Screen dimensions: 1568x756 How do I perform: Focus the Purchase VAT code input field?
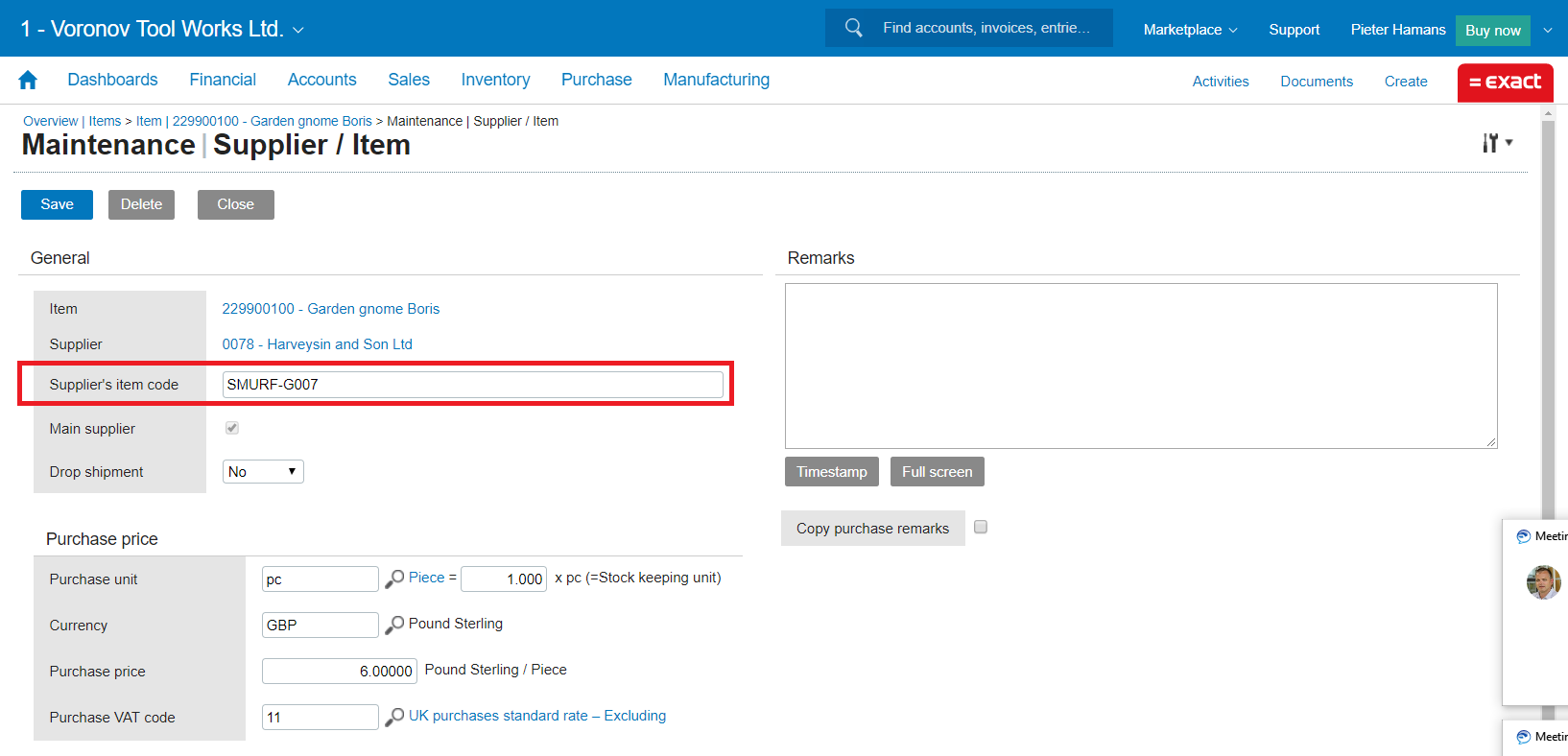pos(321,718)
